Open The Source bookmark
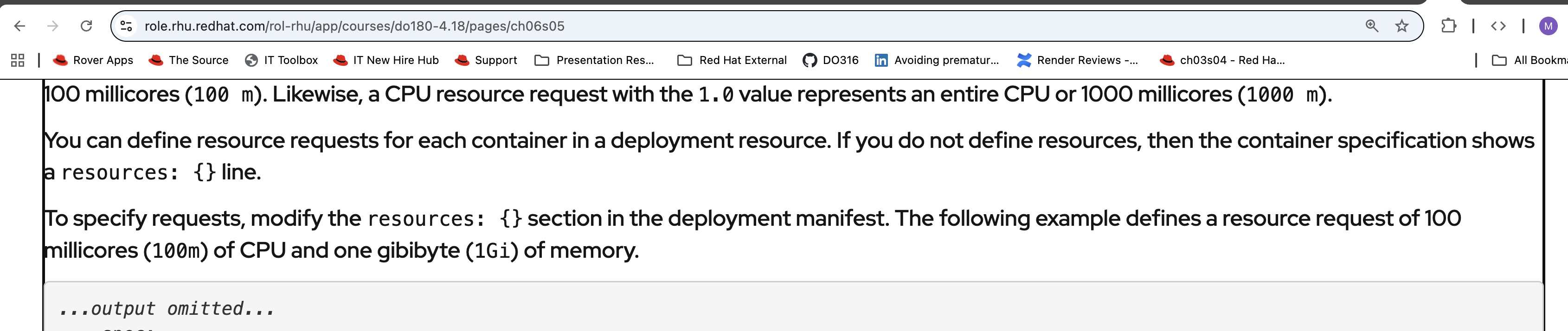Image resolution: width=1568 pixels, height=331 pixels. click(189, 60)
